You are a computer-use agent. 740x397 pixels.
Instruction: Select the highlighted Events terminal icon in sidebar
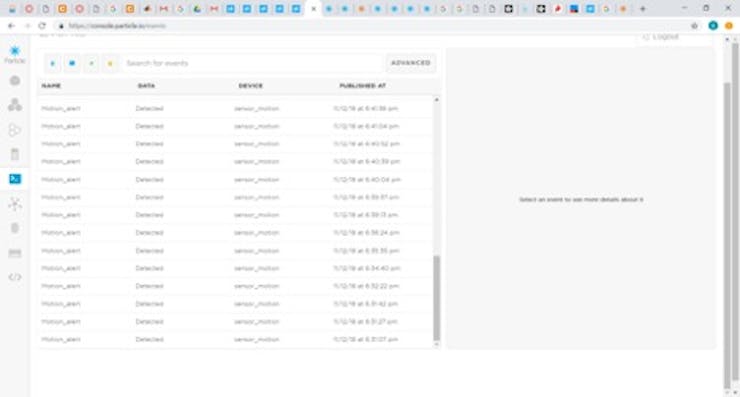coord(15,179)
